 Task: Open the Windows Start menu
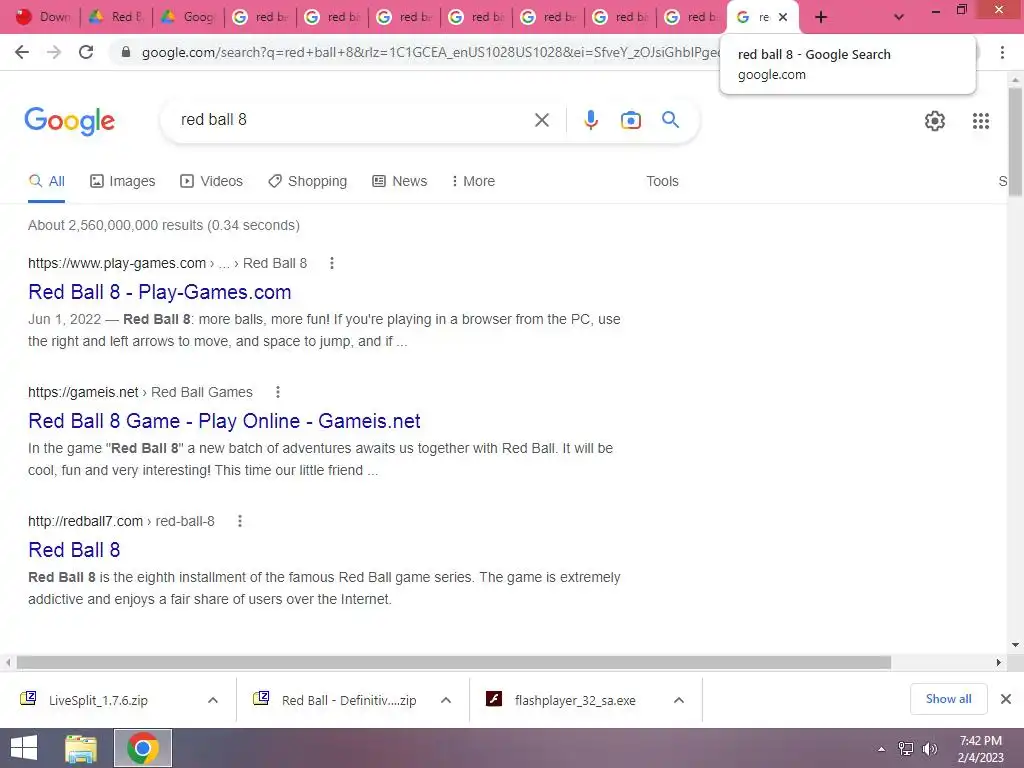pyautogui.click(x=24, y=748)
